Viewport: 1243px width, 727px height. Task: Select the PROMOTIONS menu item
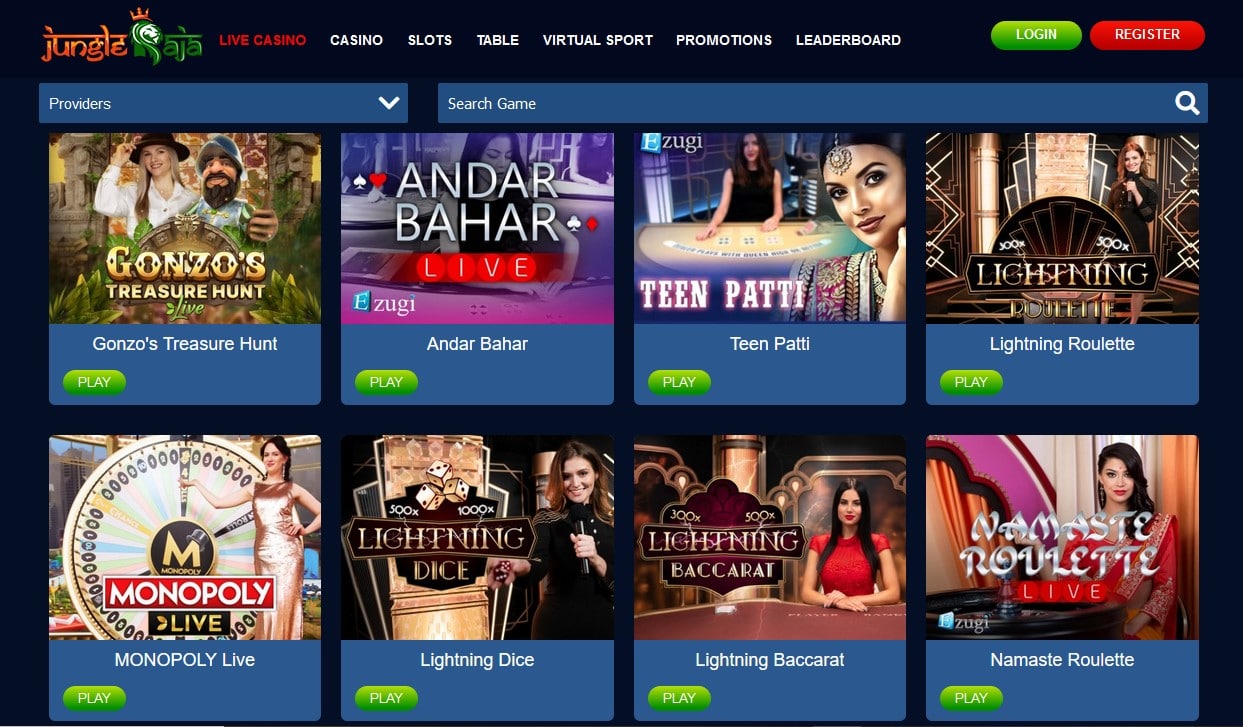click(x=724, y=40)
